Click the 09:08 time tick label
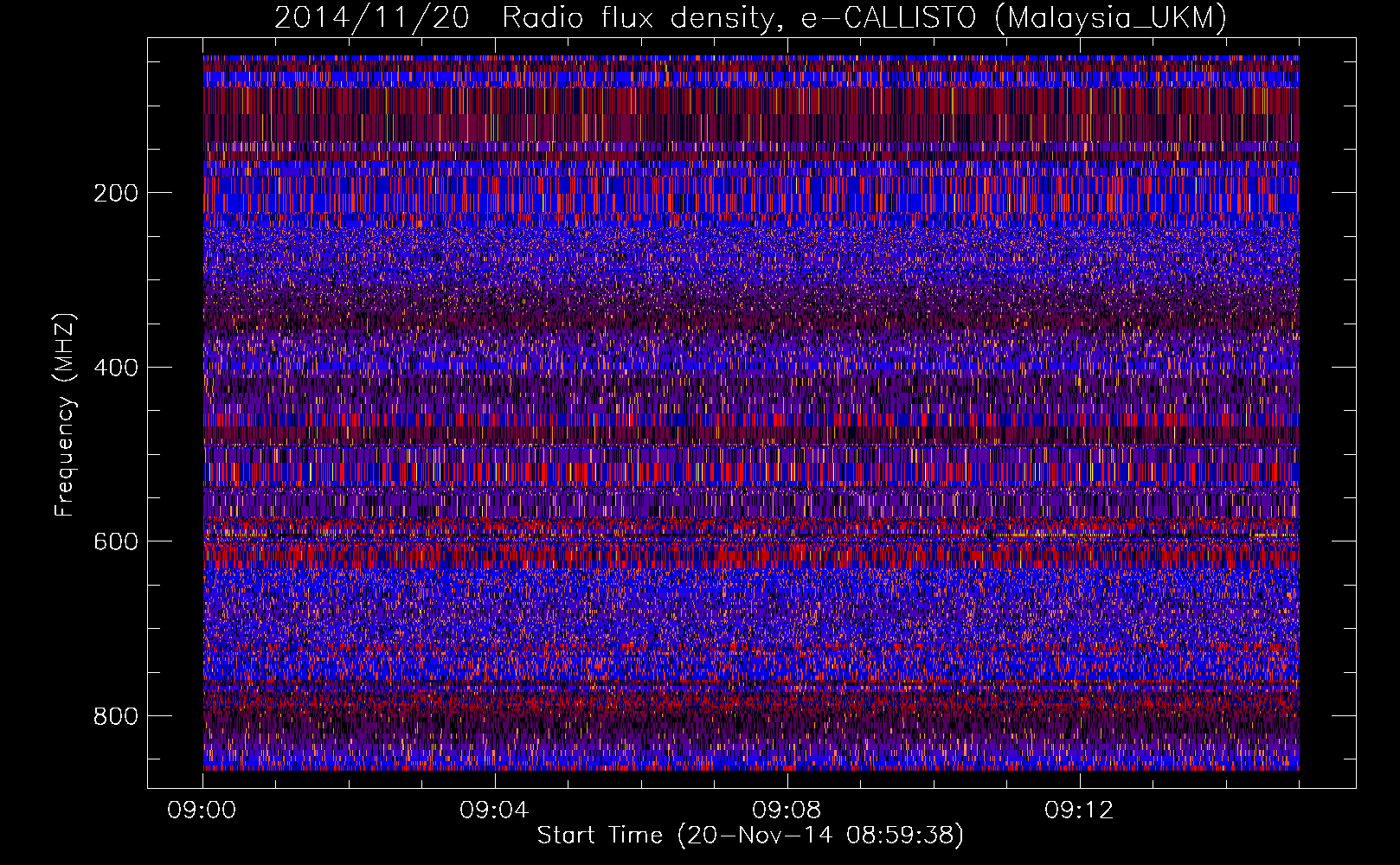 (787, 811)
